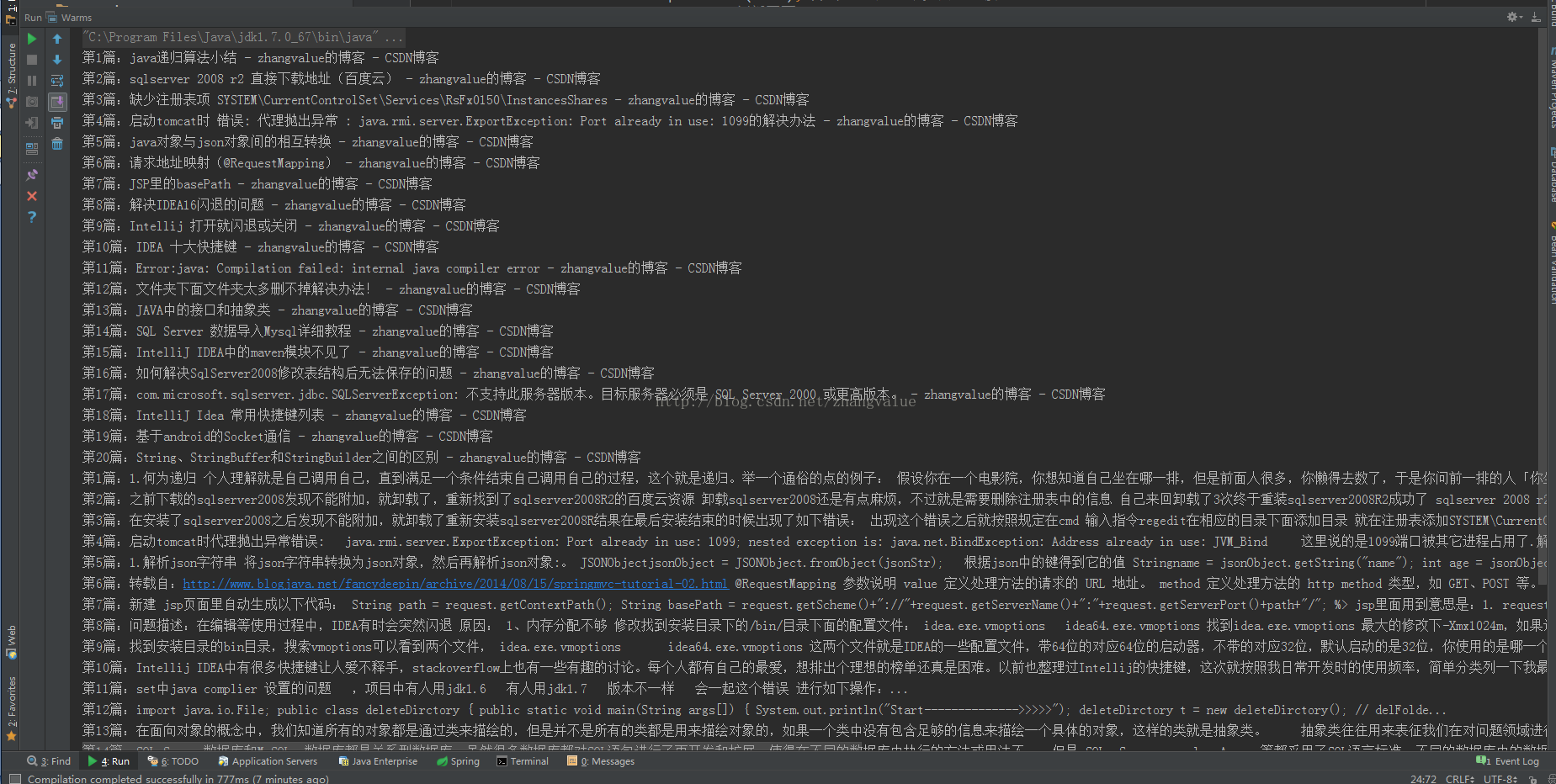Click line 第10篇 IDEA 十大快捷键
Image resolution: width=1556 pixels, height=784 pixels.
pos(261,246)
